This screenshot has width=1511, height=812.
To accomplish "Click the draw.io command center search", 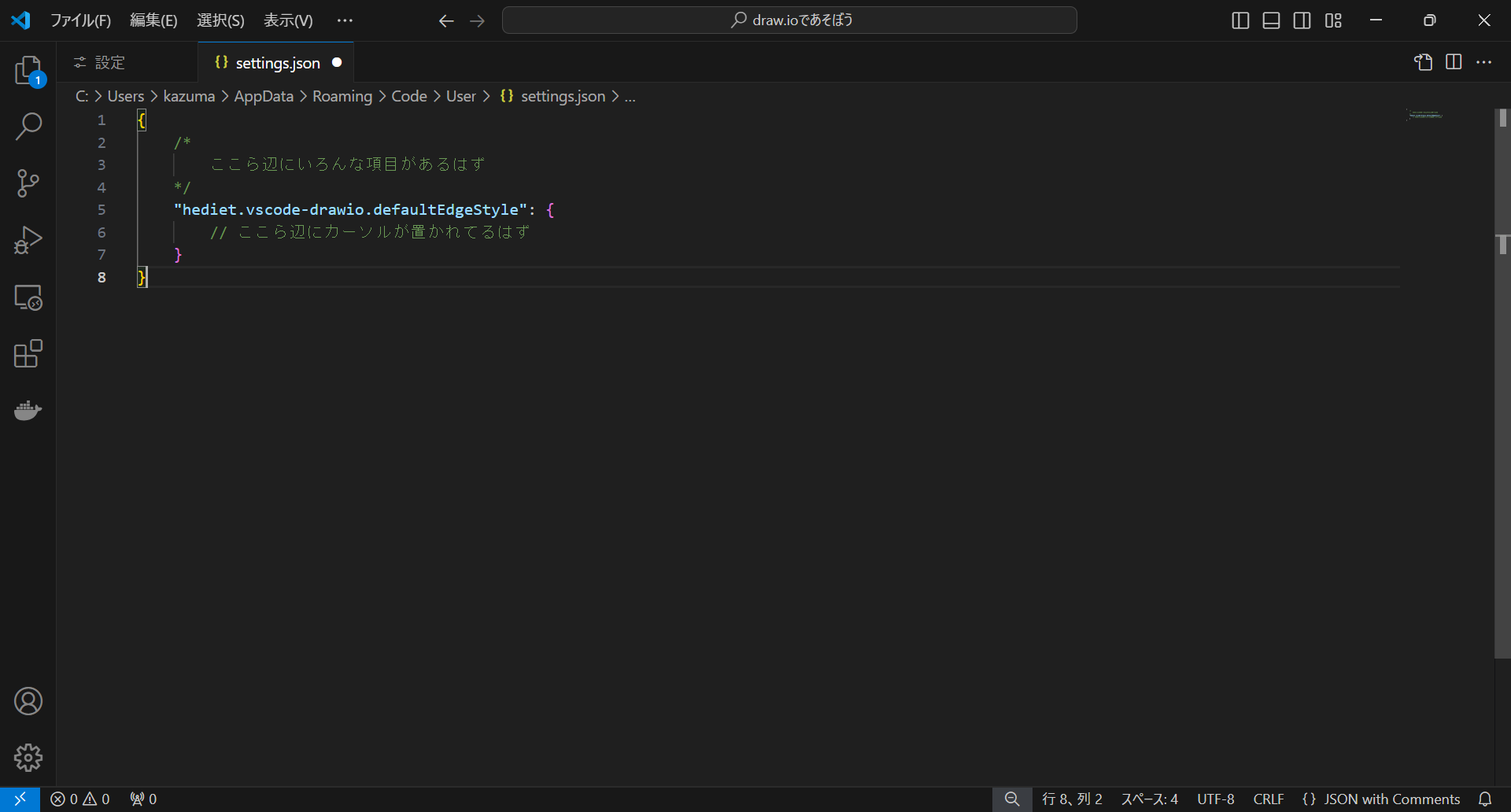I will pos(789,20).
